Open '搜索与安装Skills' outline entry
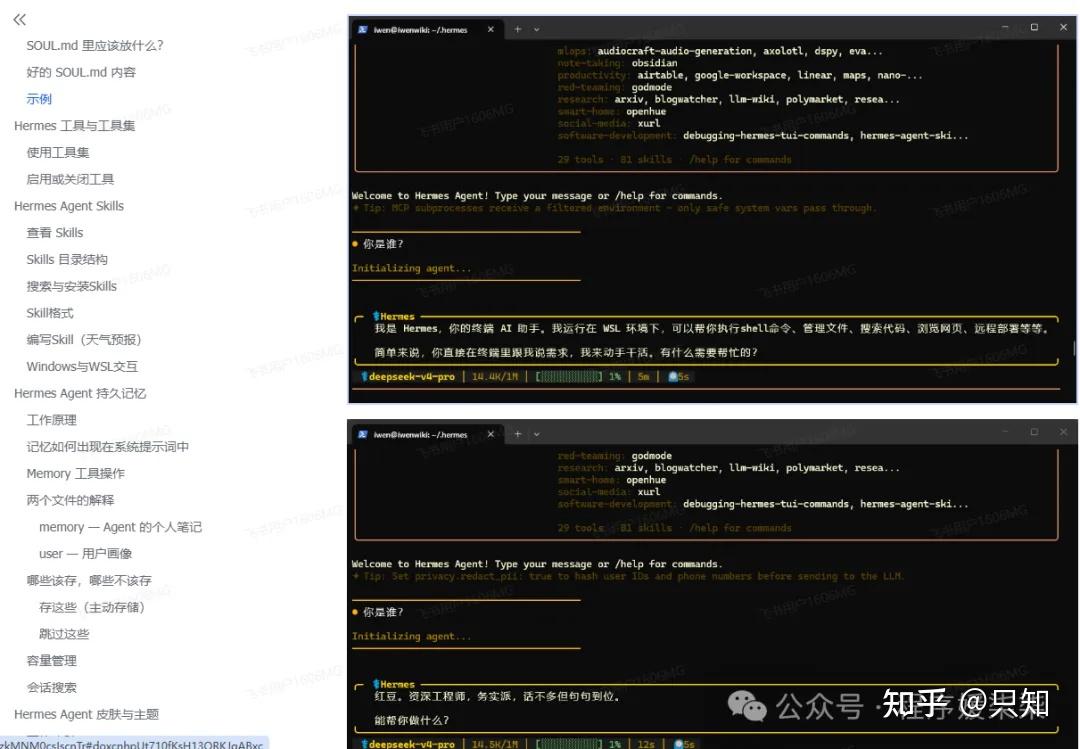This screenshot has height=749, width=1080. (x=72, y=287)
